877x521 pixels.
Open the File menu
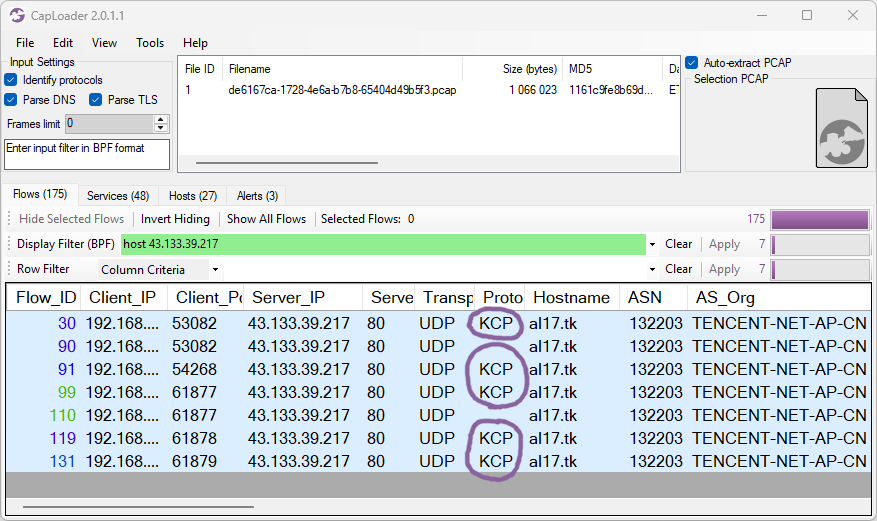(x=25, y=42)
